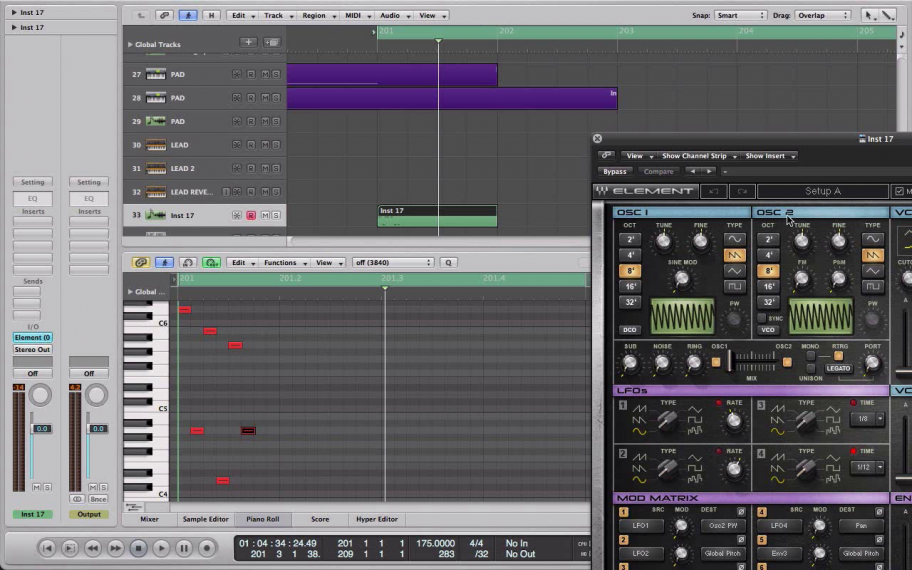
Task: Go to beginning with transport button
Action: click(x=47, y=548)
